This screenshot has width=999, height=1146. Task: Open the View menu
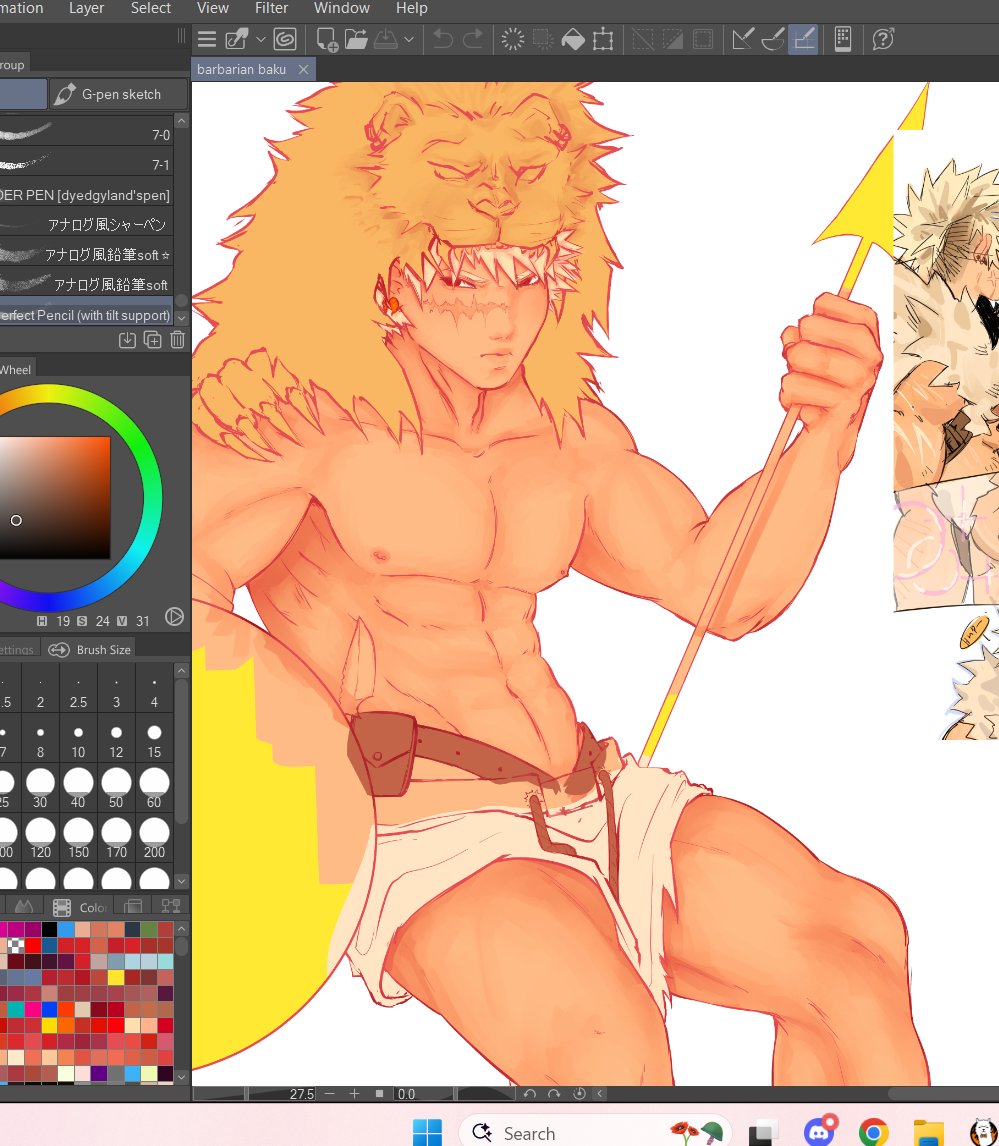(x=213, y=8)
